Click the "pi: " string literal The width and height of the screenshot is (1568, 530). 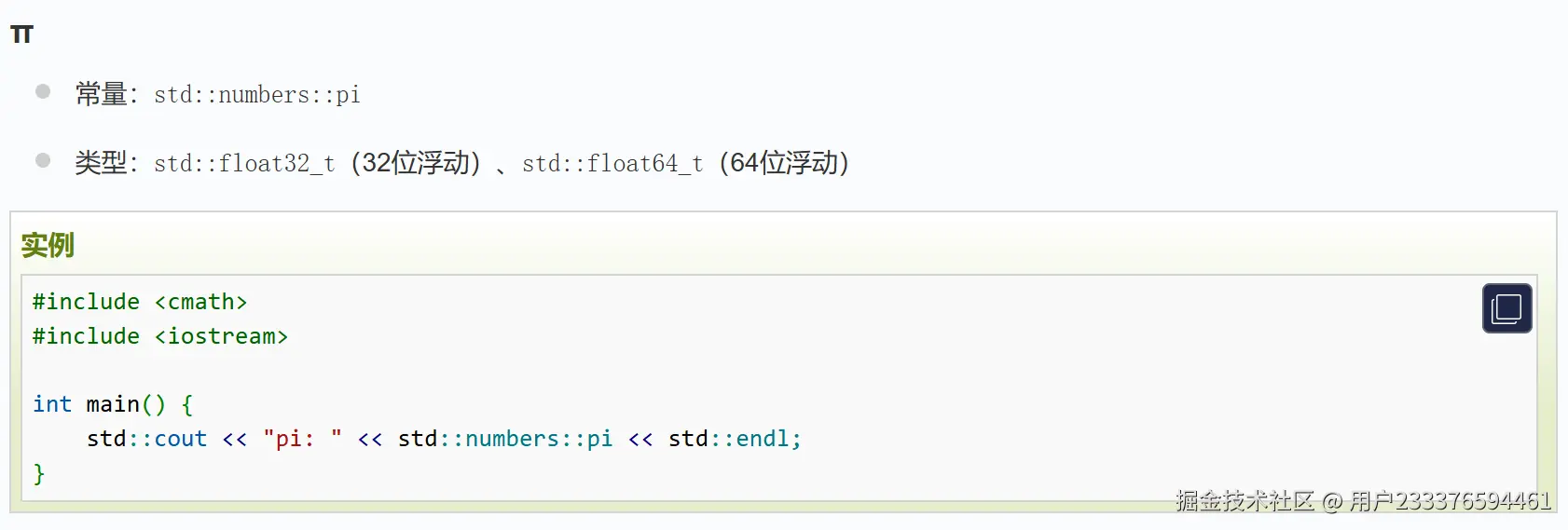(x=302, y=439)
